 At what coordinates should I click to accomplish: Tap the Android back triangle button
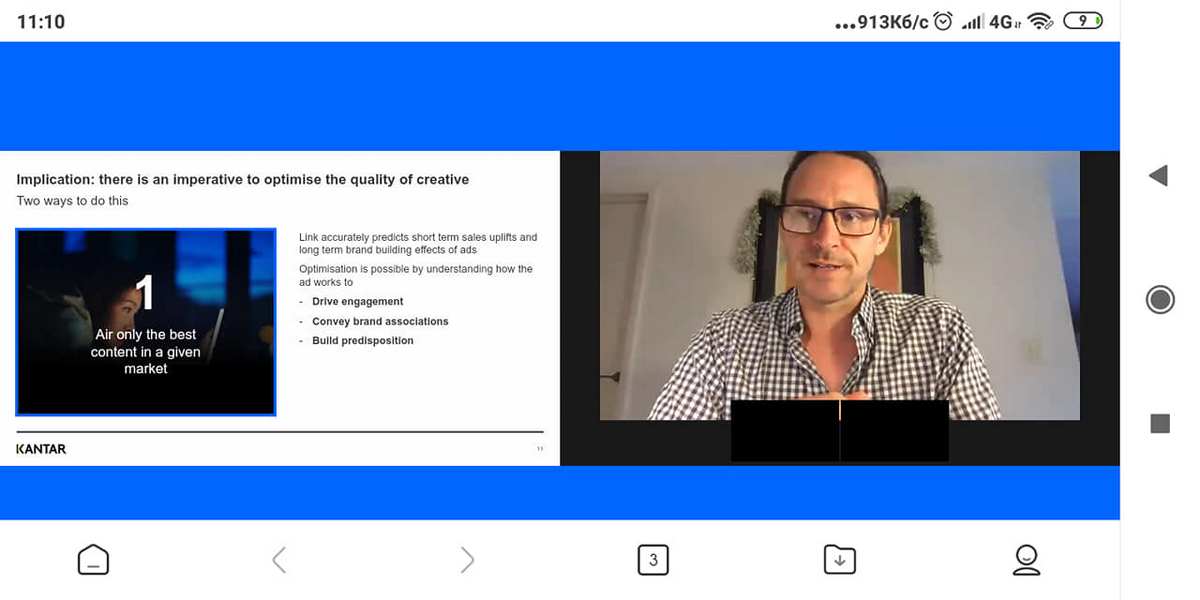tap(1159, 176)
